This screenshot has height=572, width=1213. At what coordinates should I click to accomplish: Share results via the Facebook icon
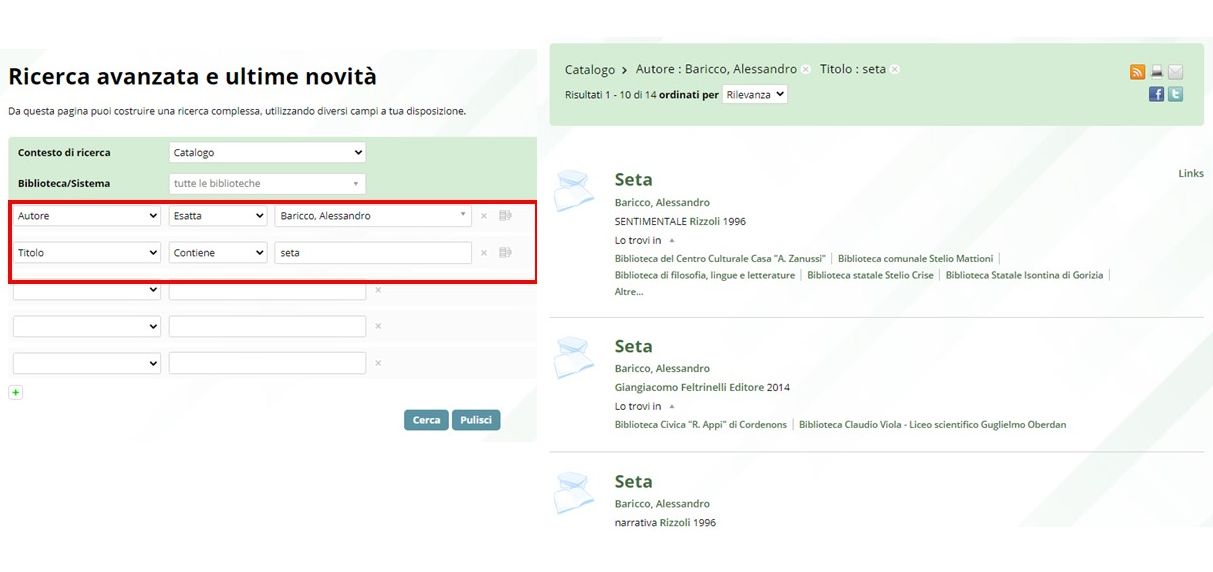[x=1156, y=94]
